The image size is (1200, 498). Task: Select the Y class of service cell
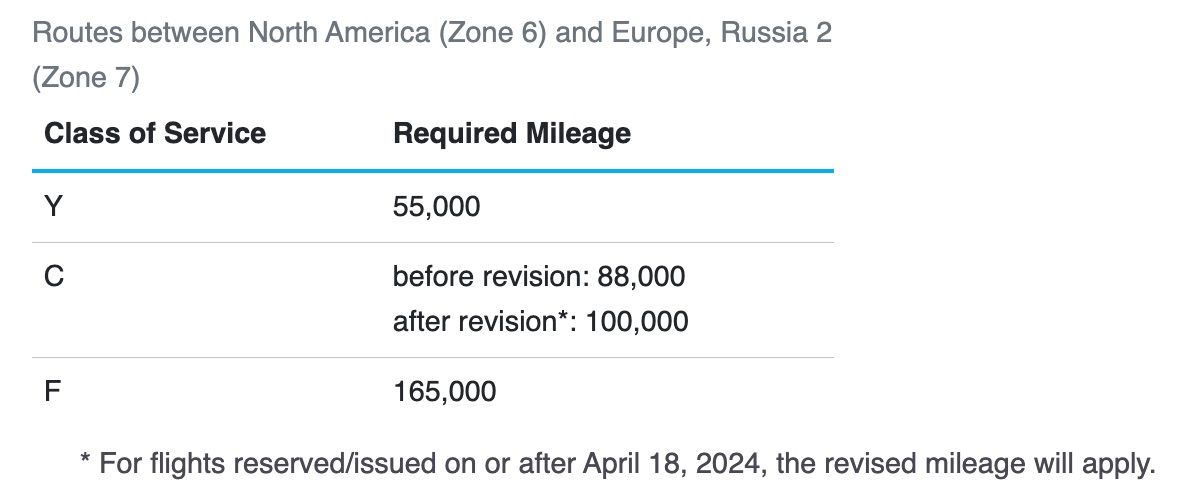pyautogui.click(x=54, y=207)
